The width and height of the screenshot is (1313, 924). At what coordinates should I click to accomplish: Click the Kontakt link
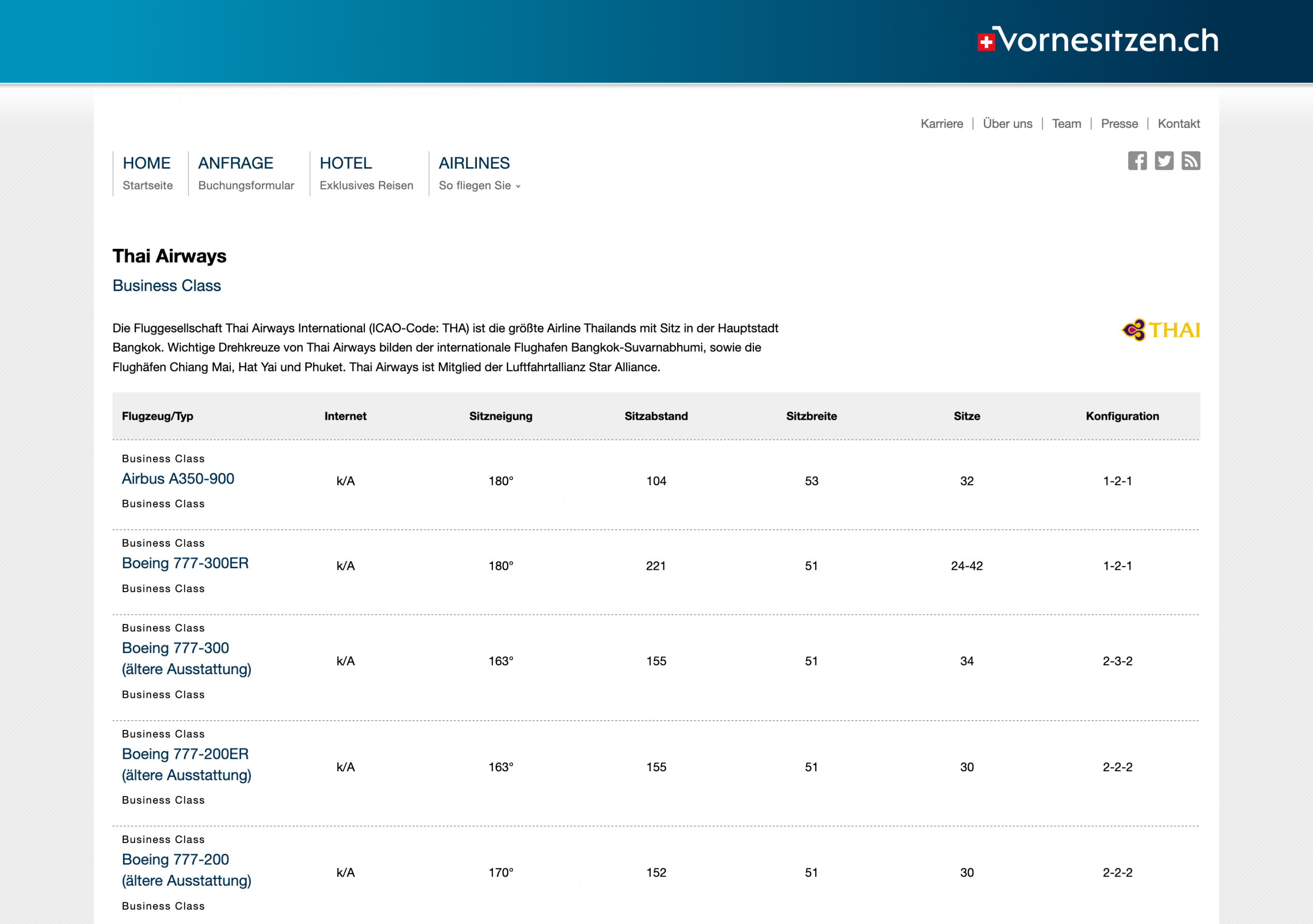[1179, 123]
